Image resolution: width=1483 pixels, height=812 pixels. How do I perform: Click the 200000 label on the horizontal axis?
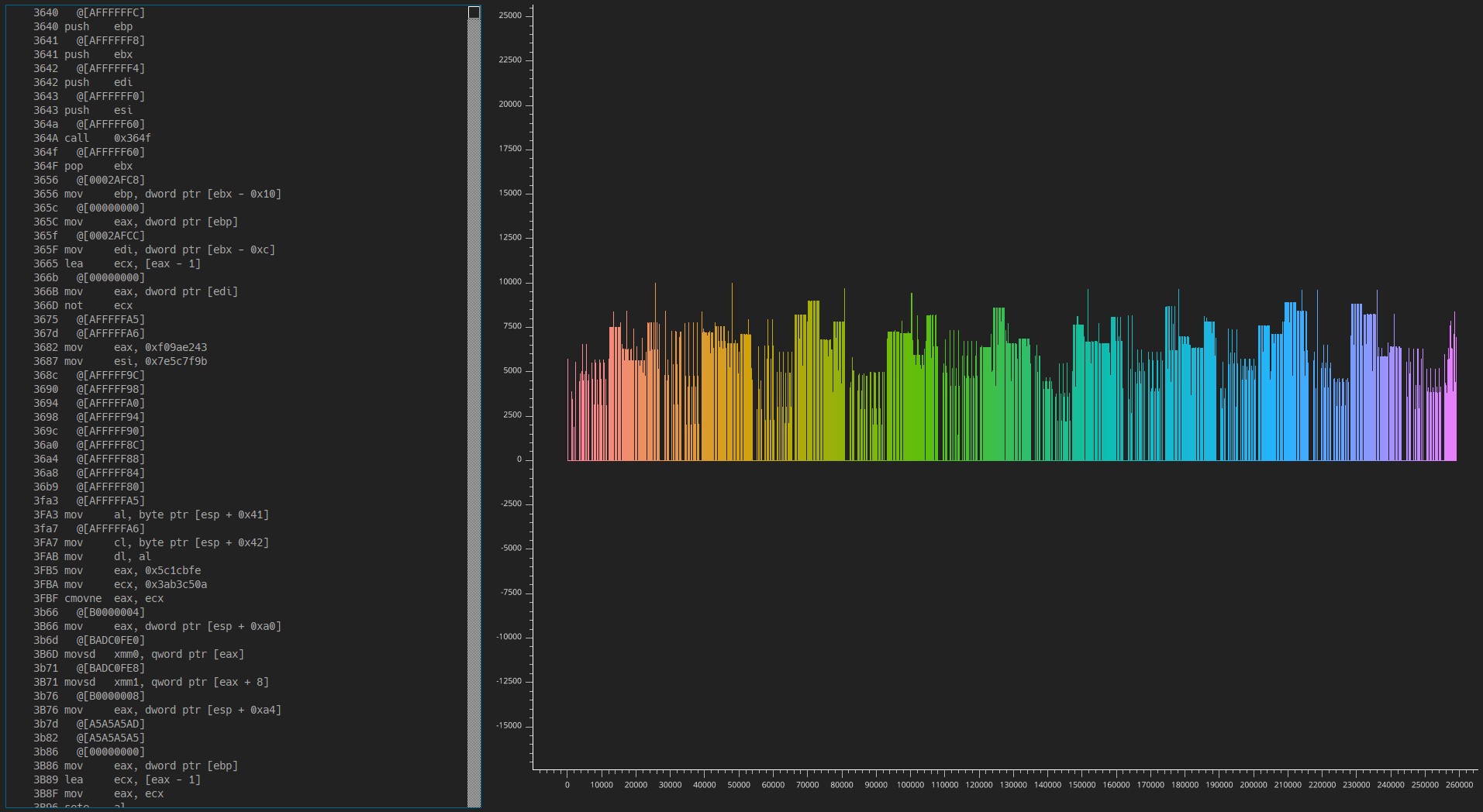click(x=1254, y=785)
